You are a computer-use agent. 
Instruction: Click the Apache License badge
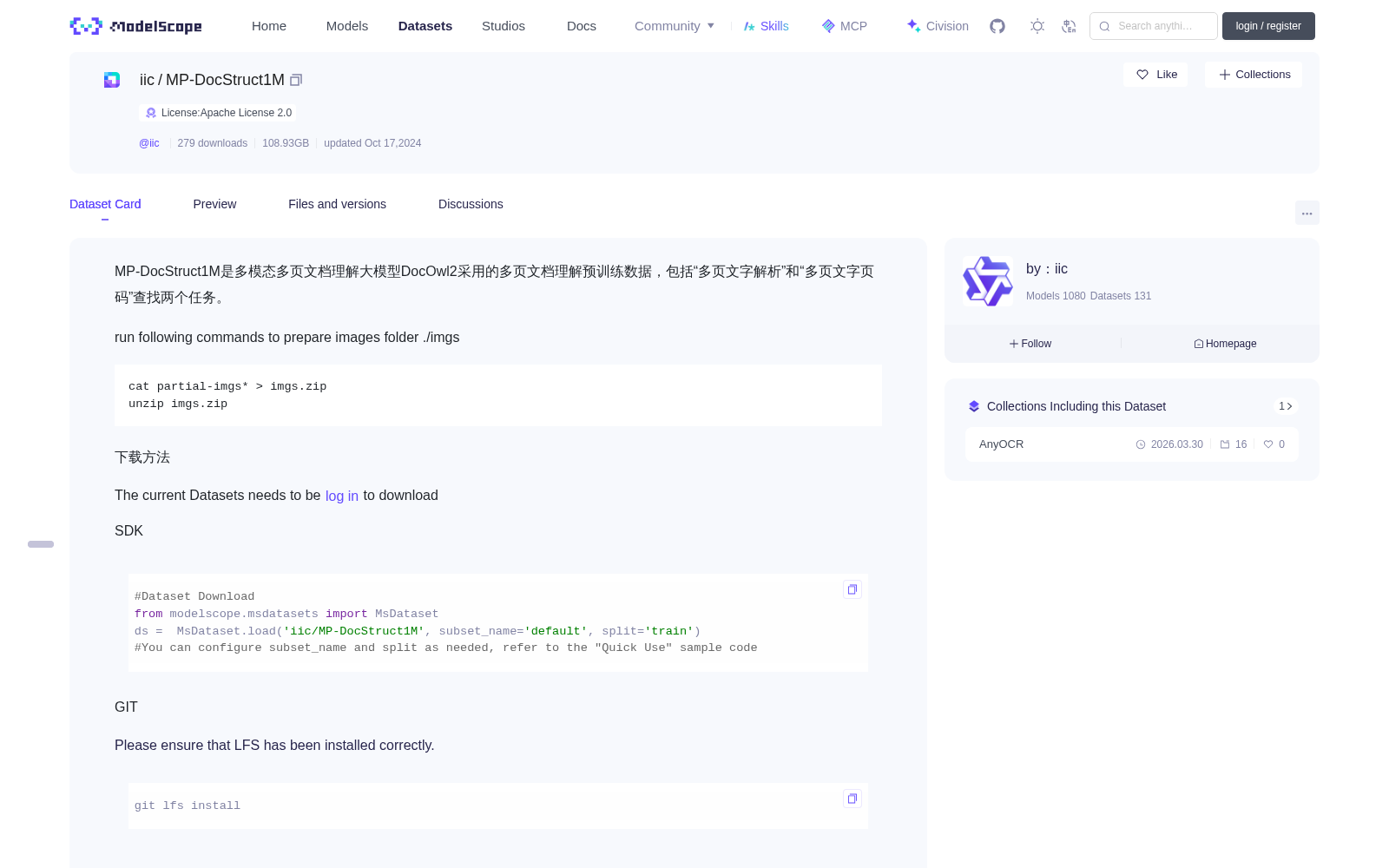[218, 113]
